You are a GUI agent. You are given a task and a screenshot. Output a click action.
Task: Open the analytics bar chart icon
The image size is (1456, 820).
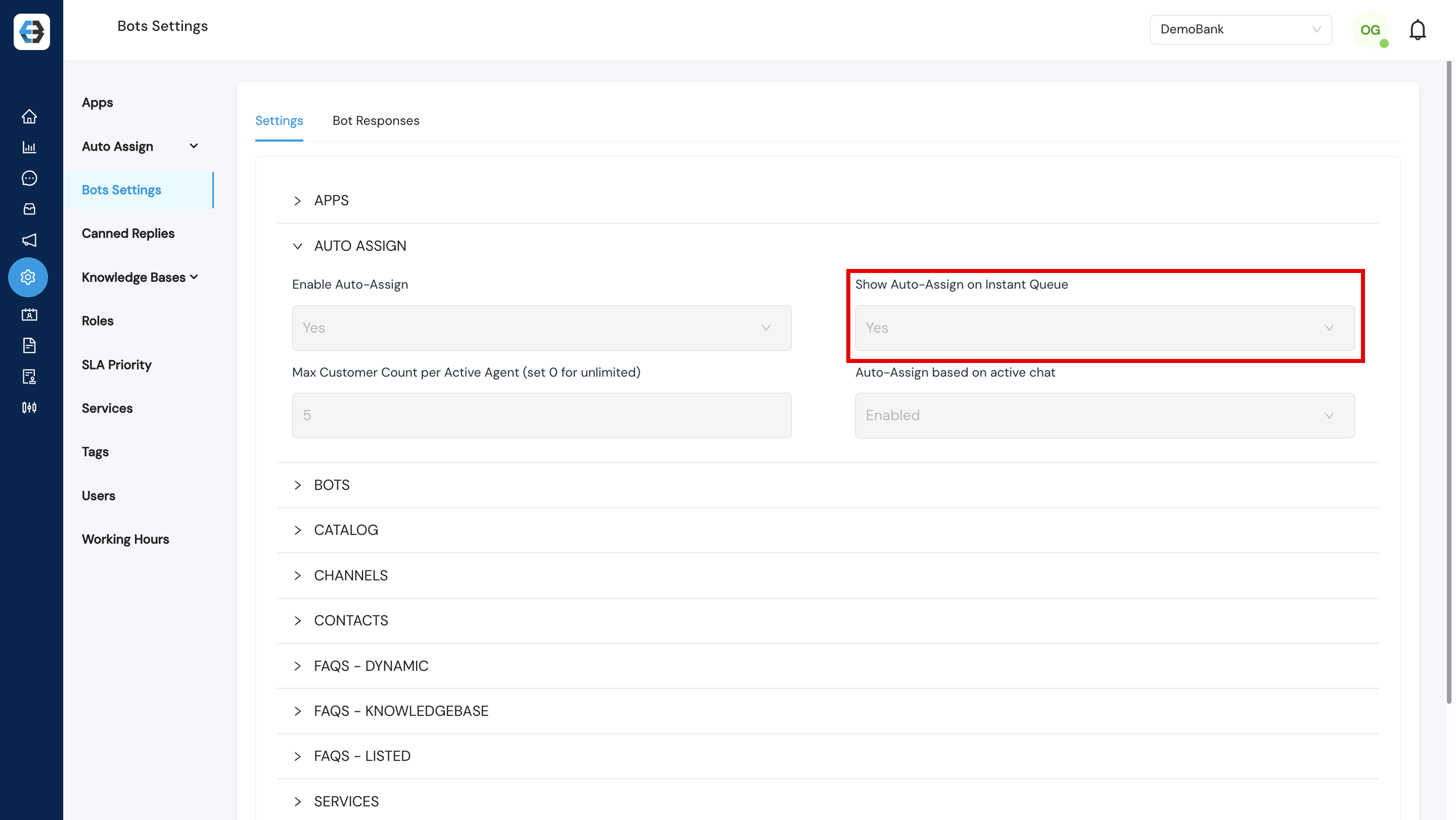[29, 148]
